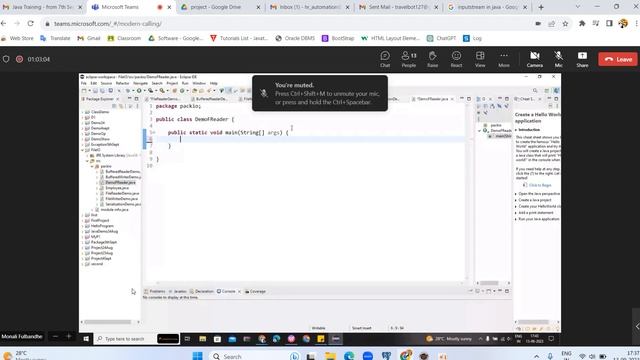640x360 pixels.
Task: Show the People participants list
Action: [x=409, y=59]
